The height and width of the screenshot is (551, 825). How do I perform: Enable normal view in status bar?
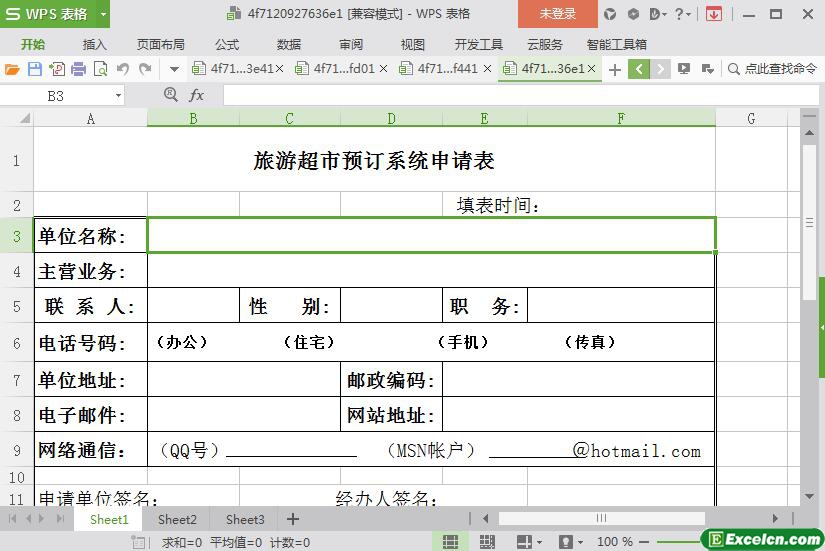coord(450,542)
